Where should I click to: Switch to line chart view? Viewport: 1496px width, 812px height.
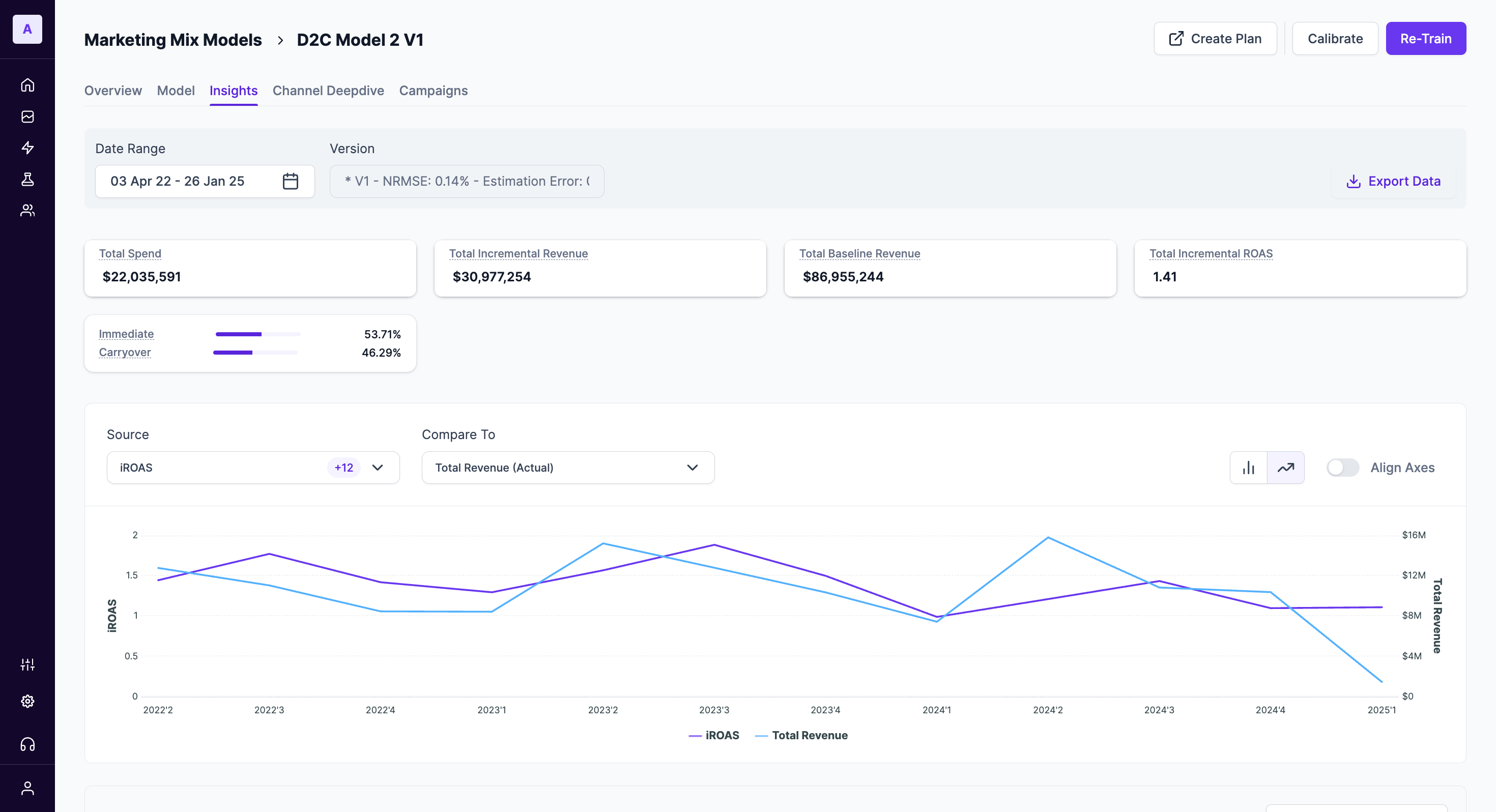pos(1285,468)
